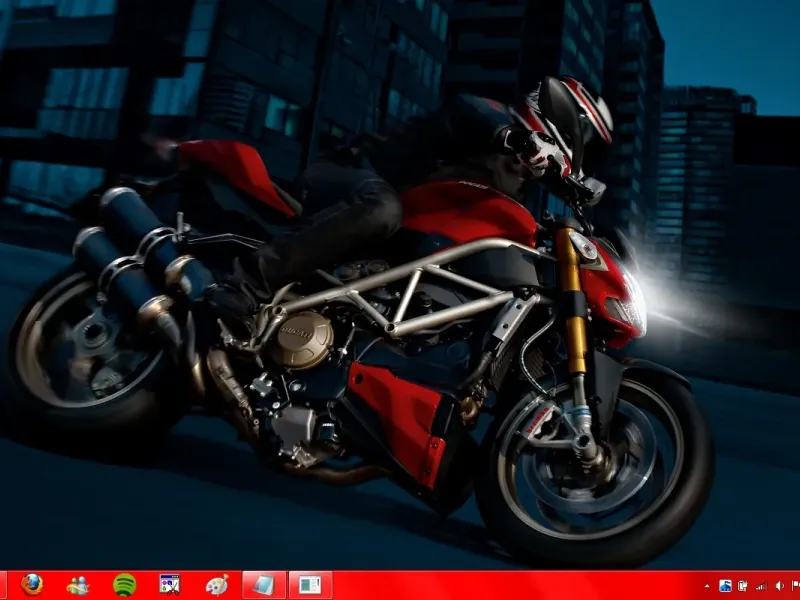Viewport: 800px width, 600px height.
Task: Open the Action Center flag icon
Action: coord(795,586)
